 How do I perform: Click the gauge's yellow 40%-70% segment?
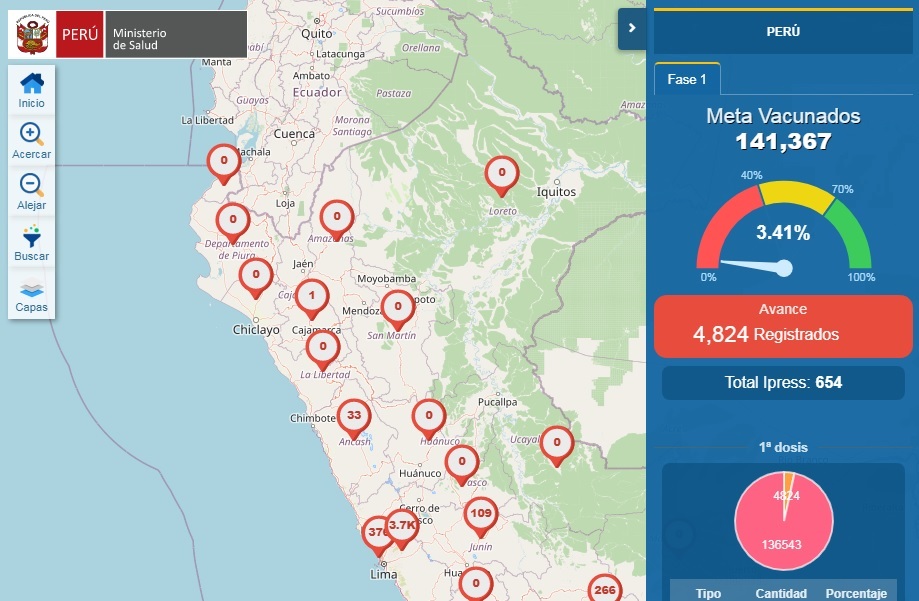pyautogui.click(x=797, y=193)
